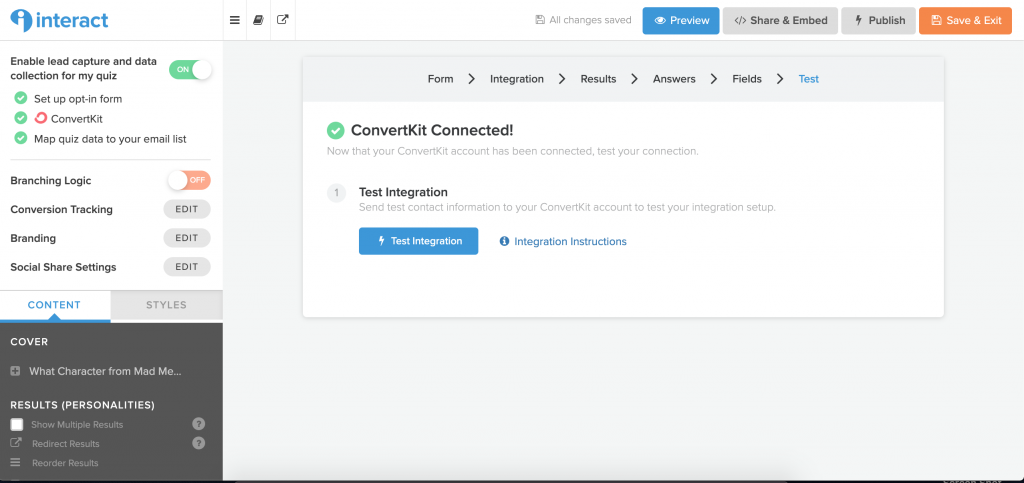The width and height of the screenshot is (1024, 483).
Task: Click the Preview button
Action: click(681, 20)
